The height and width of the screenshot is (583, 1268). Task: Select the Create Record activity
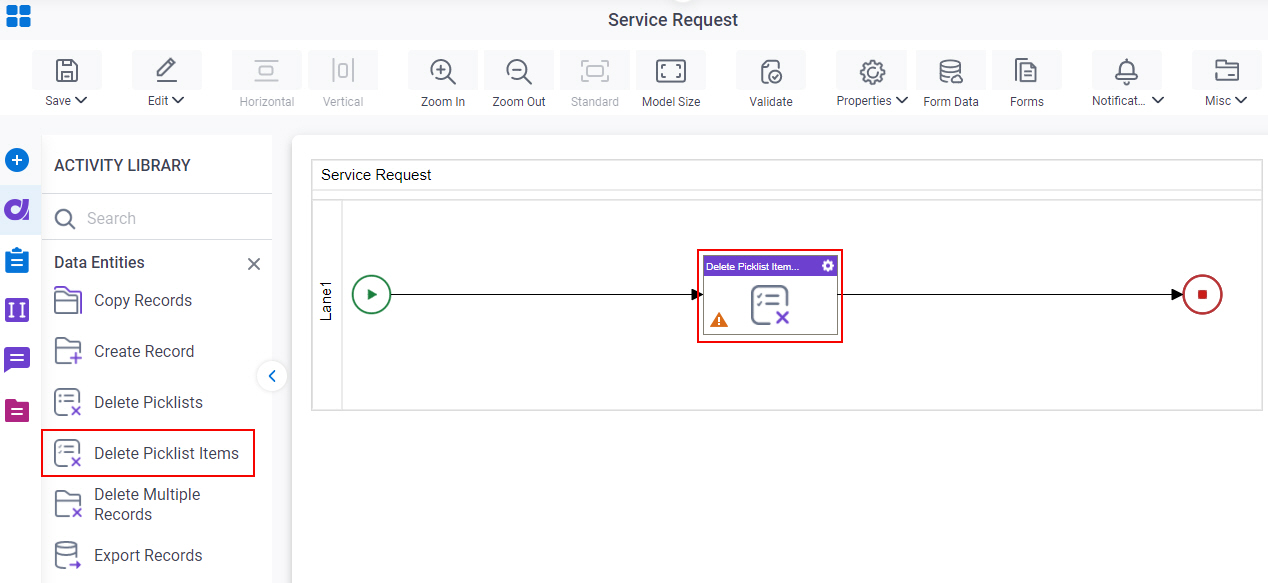[x=147, y=351]
